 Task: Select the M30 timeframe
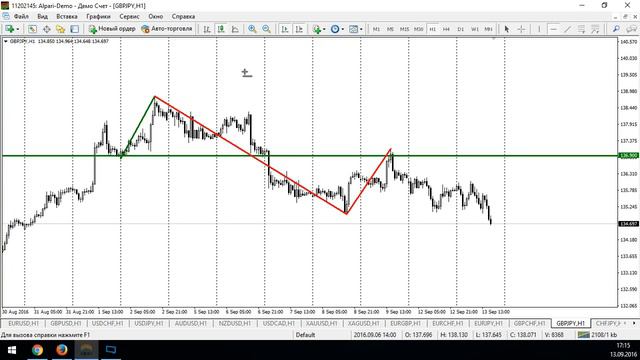418,29
